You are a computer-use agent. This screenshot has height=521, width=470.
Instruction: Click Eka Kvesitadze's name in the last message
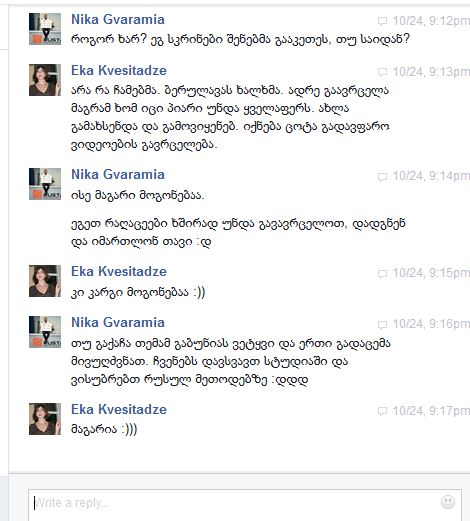click(x=119, y=409)
